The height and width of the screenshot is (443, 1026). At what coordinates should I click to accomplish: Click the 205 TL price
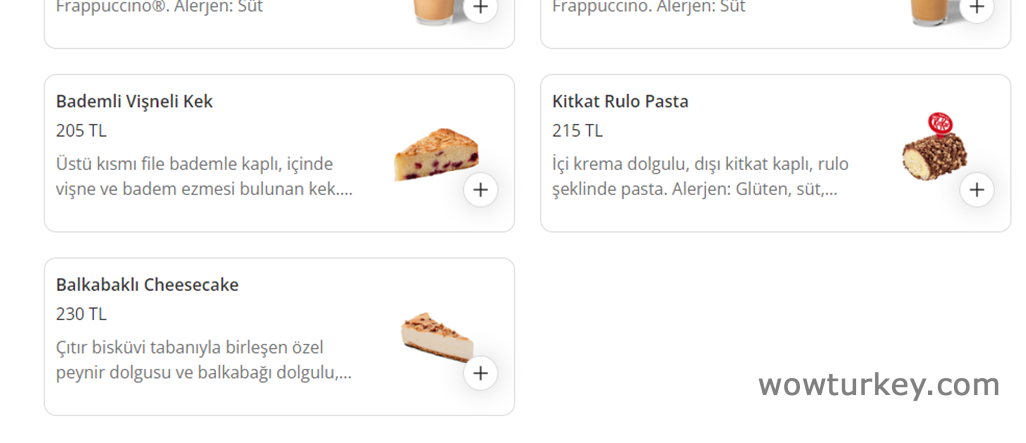click(x=81, y=131)
